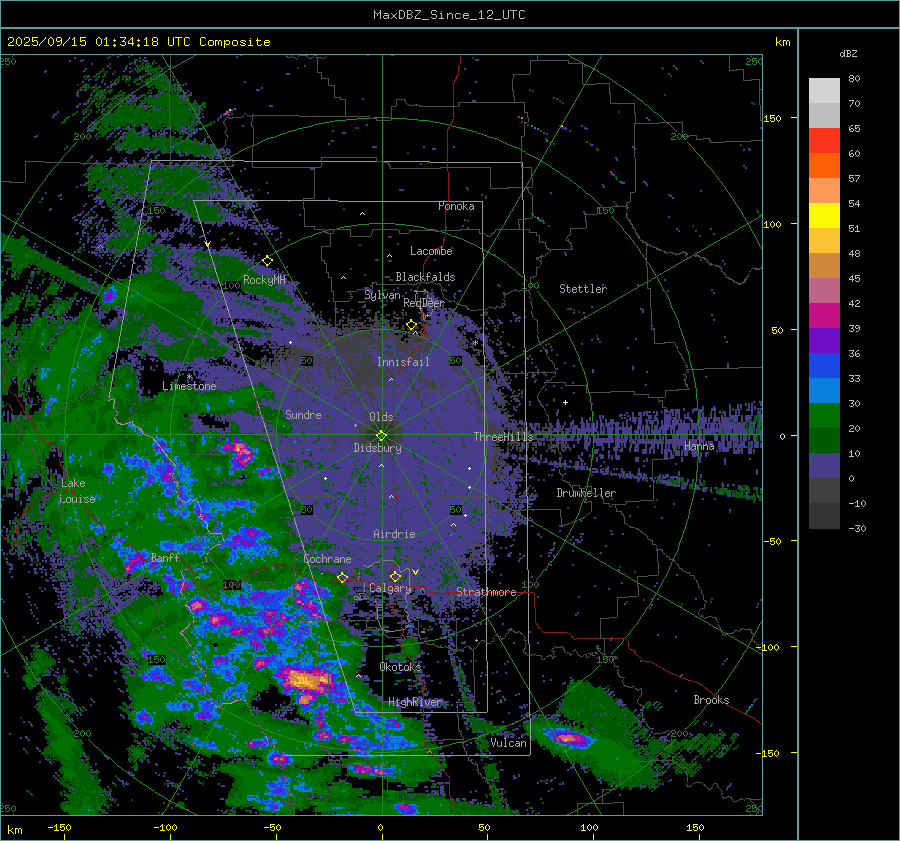This screenshot has height=841, width=900.
Task: Click the Hanna town label
Action: pyautogui.click(x=699, y=446)
